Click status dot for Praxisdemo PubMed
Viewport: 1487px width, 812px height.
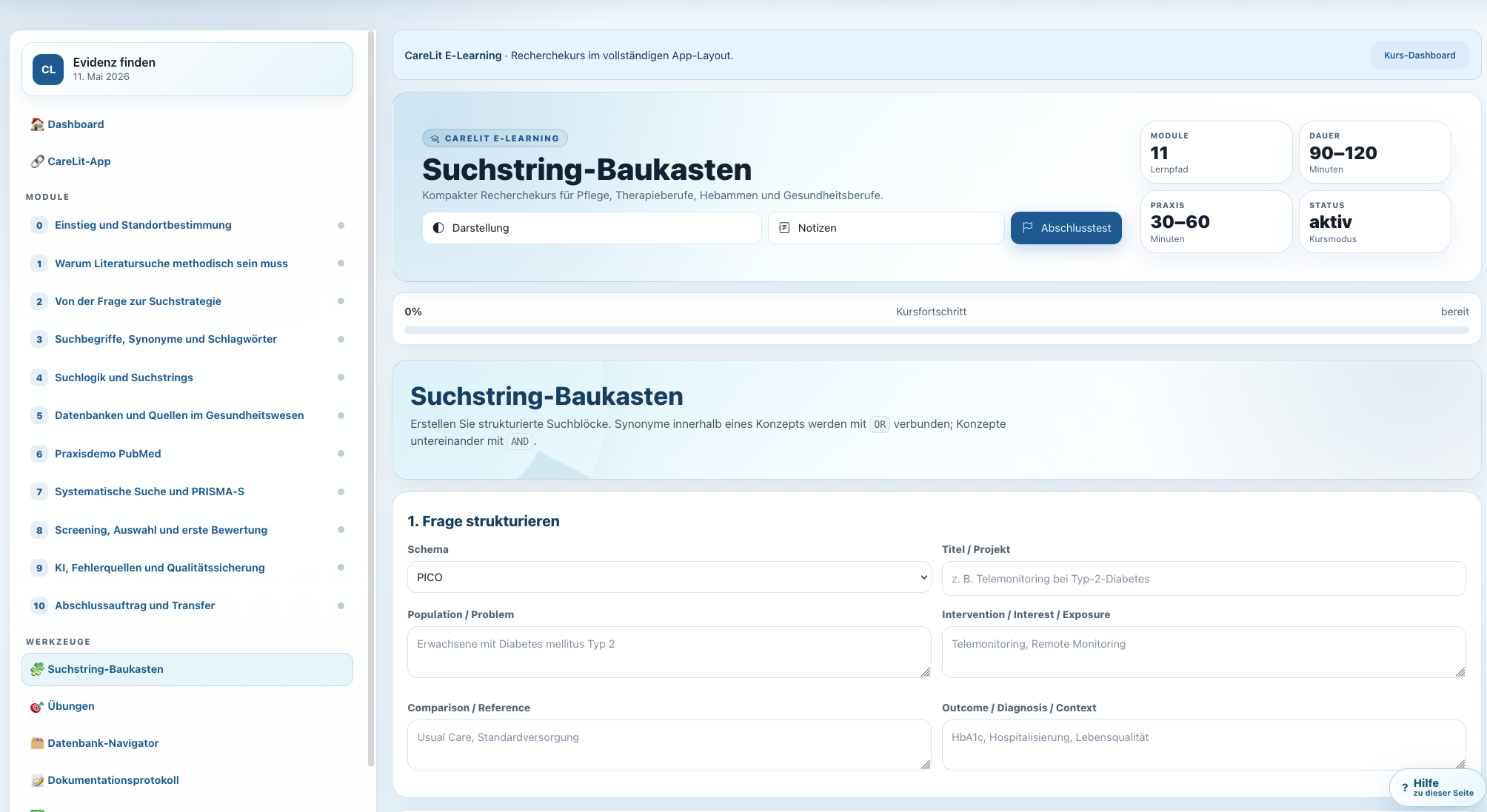click(x=341, y=454)
